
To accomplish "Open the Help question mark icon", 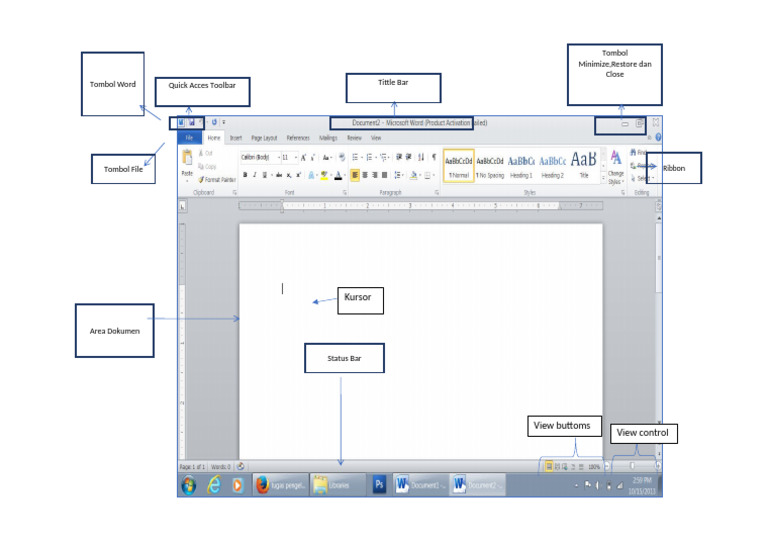I will (x=658, y=138).
